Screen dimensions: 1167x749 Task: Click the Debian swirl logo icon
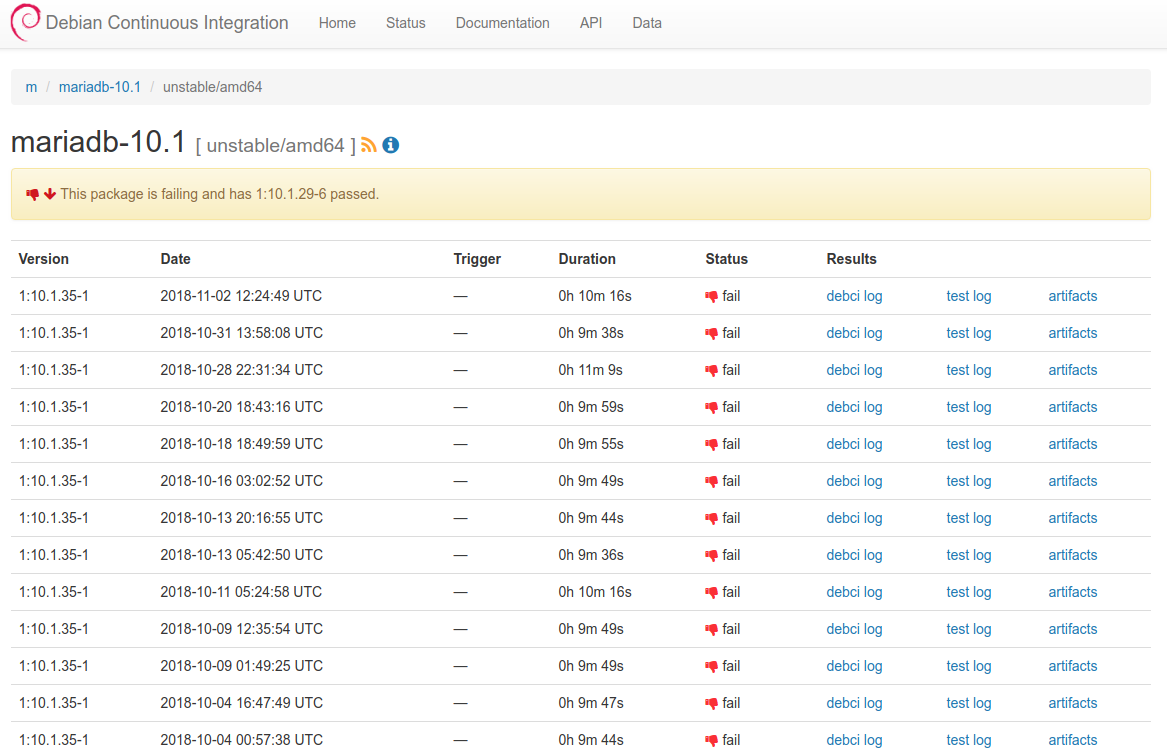25,23
